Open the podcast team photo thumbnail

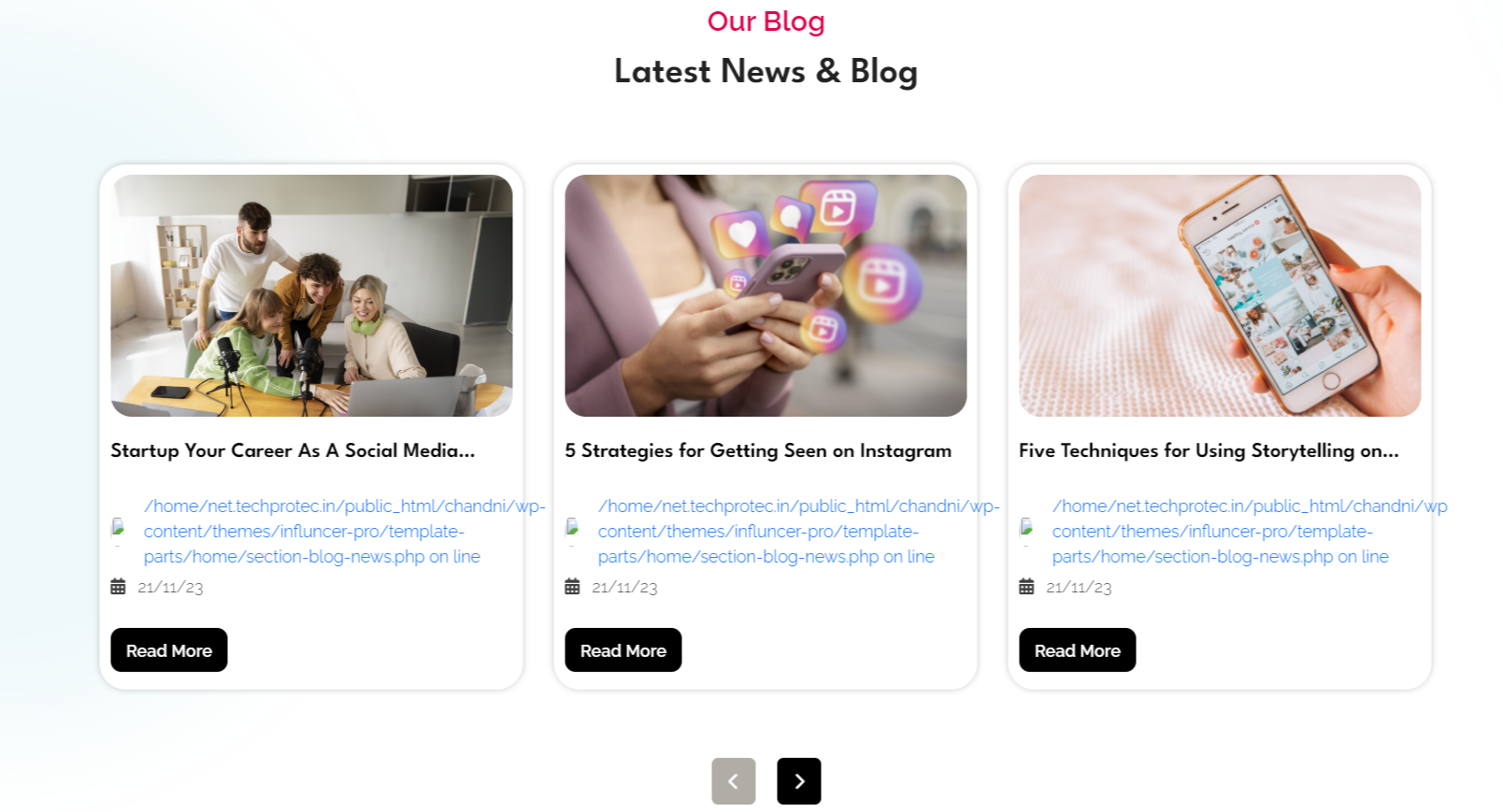[311, 295]
